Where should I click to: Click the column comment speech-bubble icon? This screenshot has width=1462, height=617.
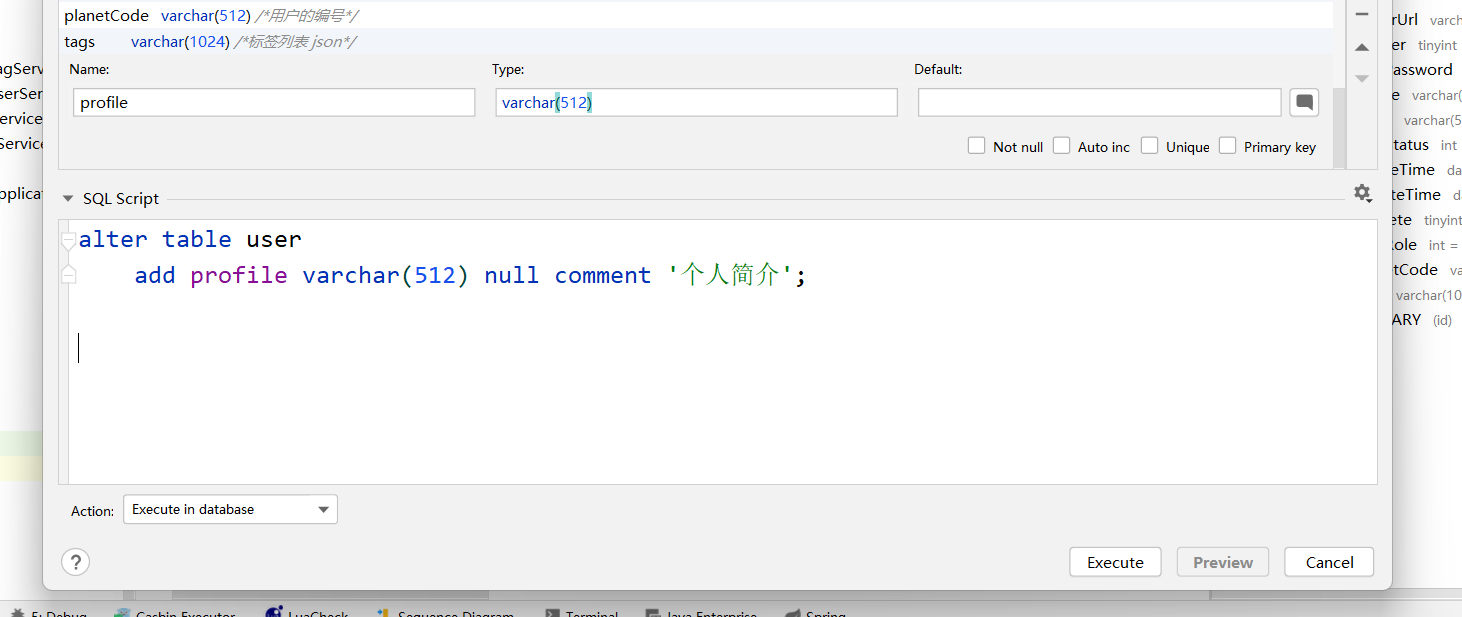point(1304,102)
